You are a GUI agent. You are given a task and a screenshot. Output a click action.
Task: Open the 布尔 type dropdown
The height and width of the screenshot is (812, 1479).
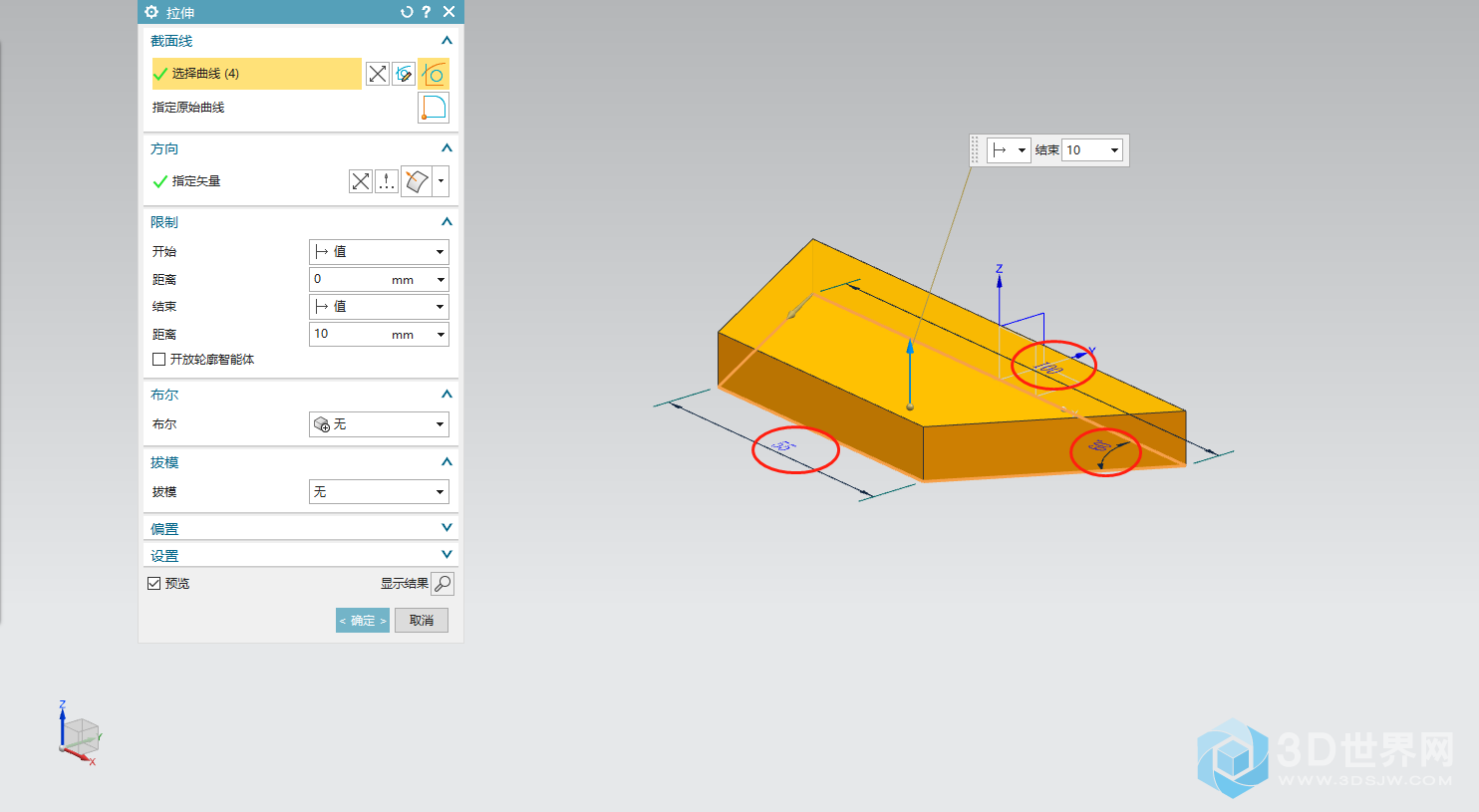coord(379,424)
